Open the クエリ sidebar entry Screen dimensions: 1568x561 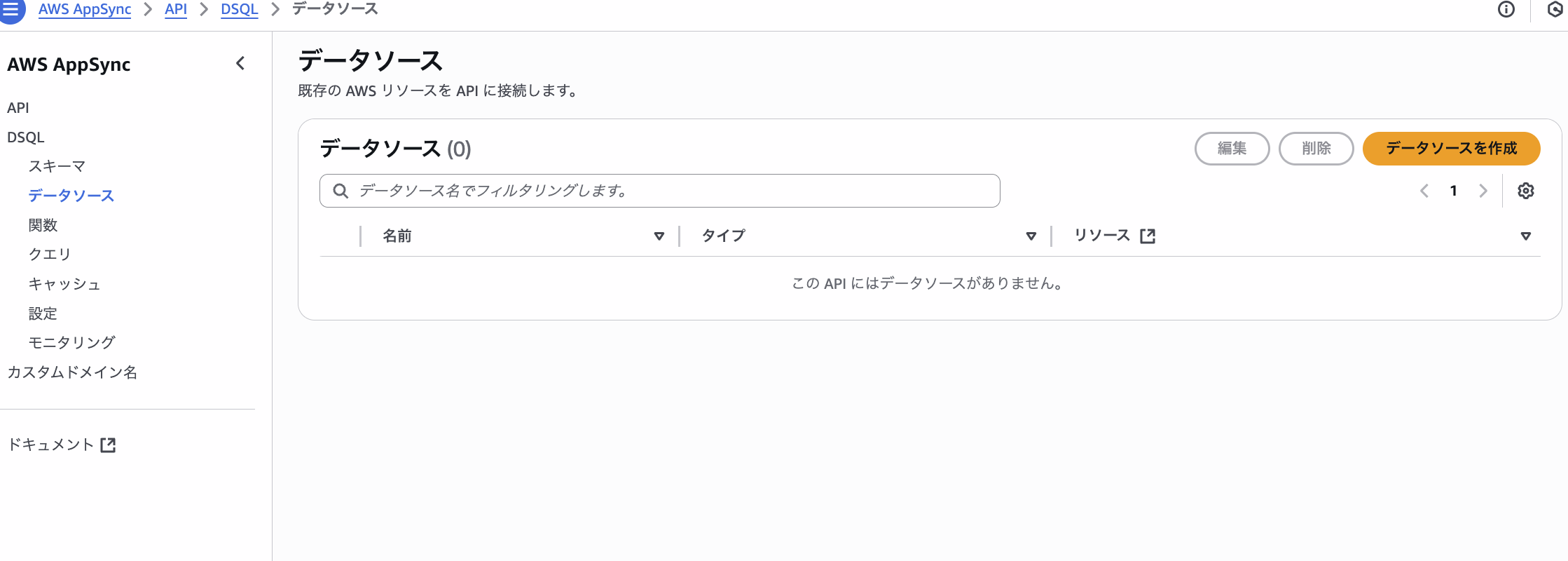tap(48, 254)
